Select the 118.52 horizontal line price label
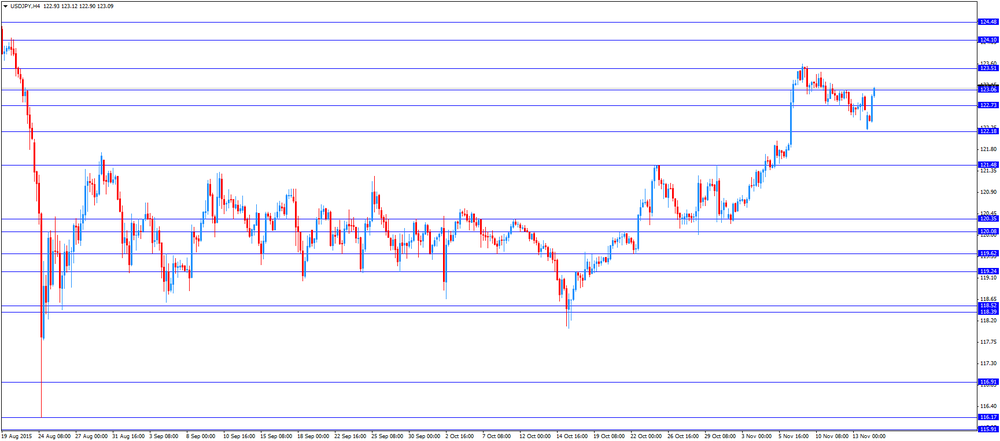The height and width of the screenshot is (441, 1000). 988,306
